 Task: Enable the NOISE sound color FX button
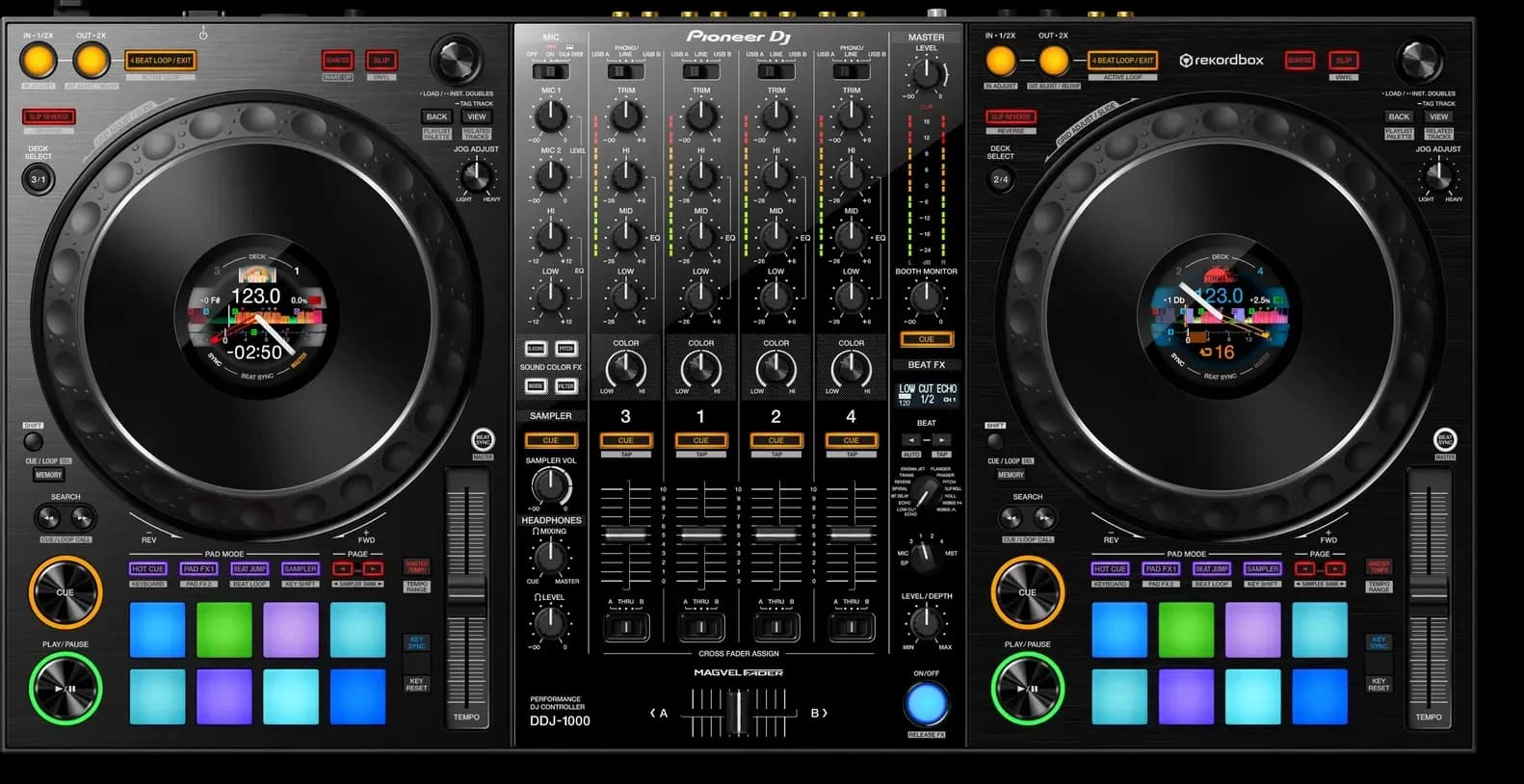coord(536,386)
